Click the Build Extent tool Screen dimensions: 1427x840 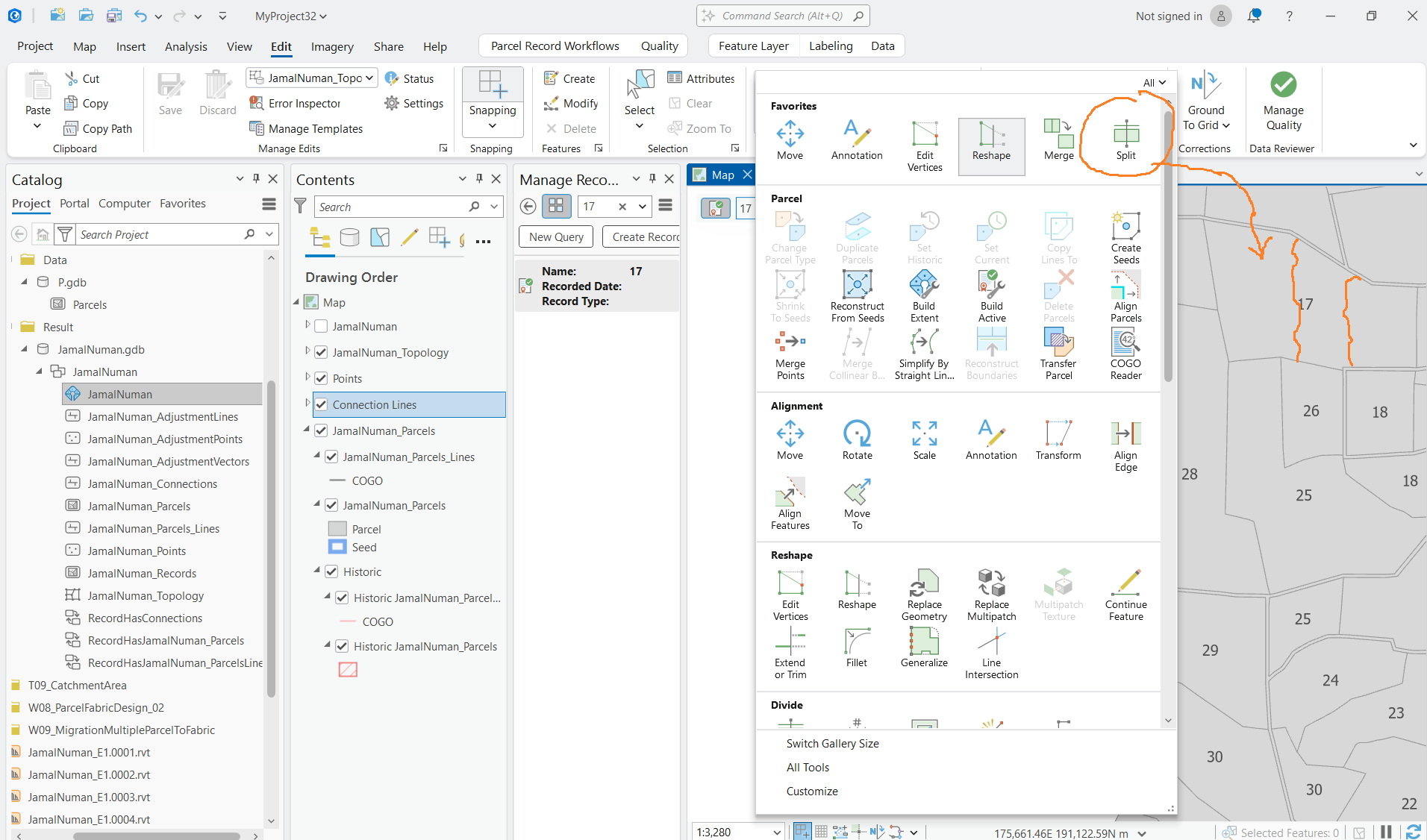(x=924, y=296)
